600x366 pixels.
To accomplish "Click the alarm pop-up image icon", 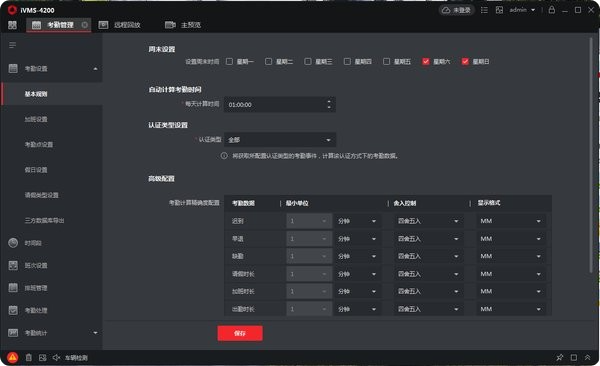I will 42,357.
